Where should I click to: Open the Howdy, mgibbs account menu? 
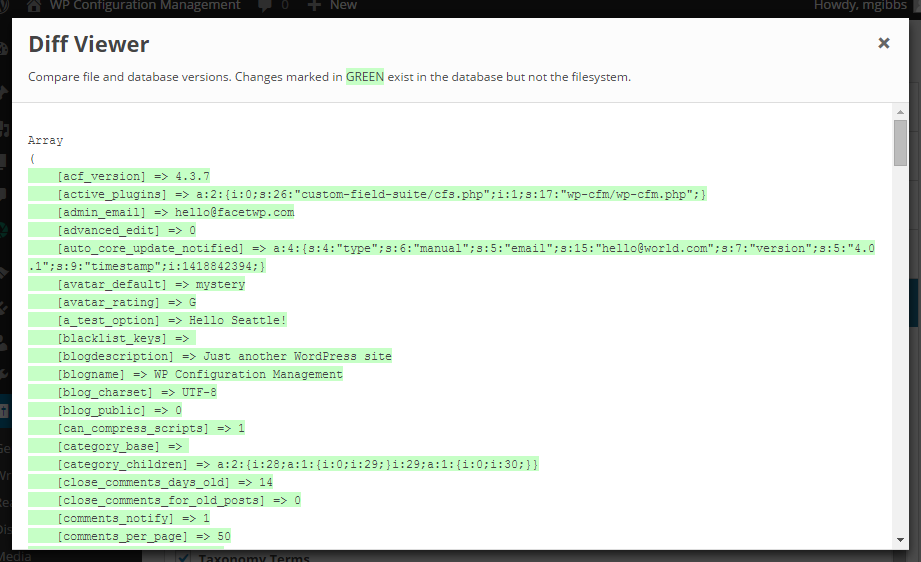tap(860, 5)
